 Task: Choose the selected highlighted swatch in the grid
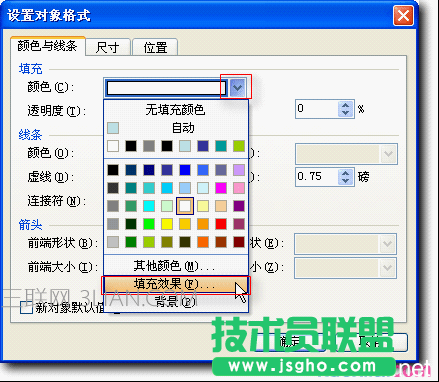coord(185,206)
